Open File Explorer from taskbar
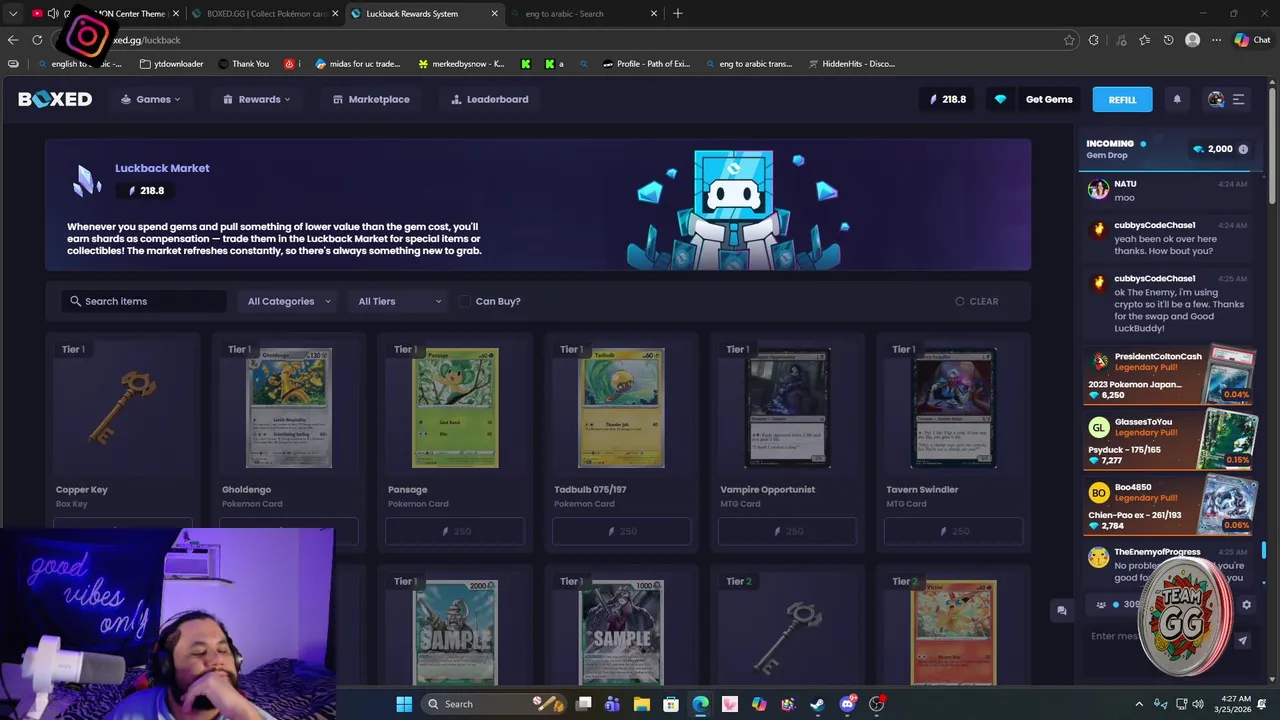Viewport: 1280px width, 720px height. (x=642, y=704)
